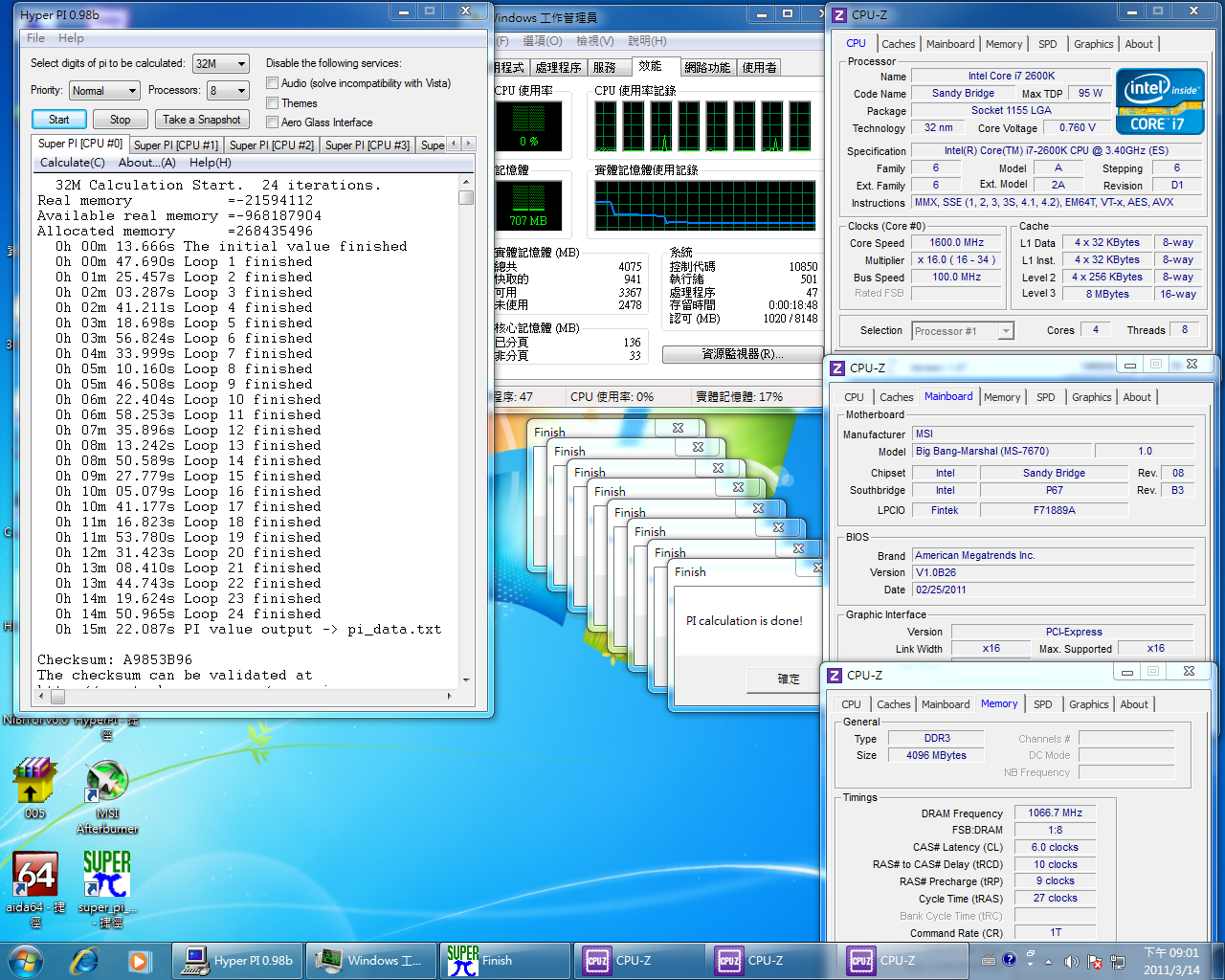Launch Internet Explorer from the taskbar

point(84,960)
